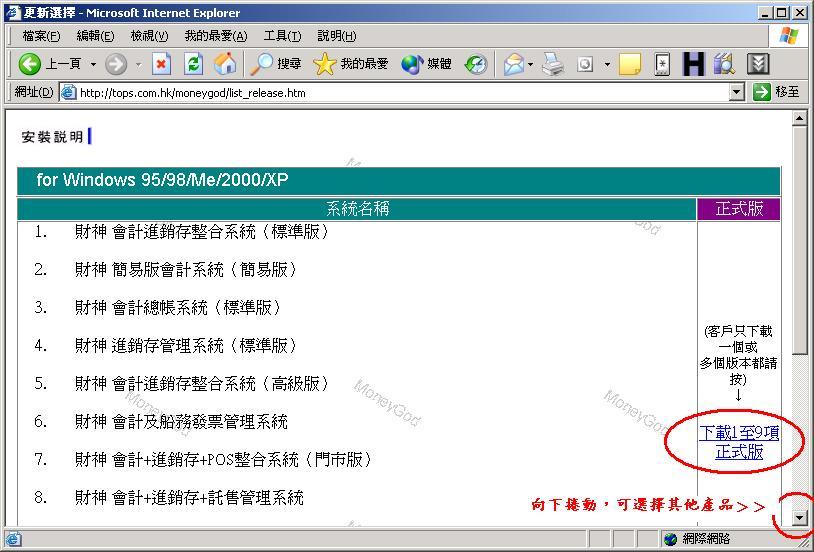Open dropdown arrow next to small square icon
Viewport: 814px width, 552px height.
[607, 64]
